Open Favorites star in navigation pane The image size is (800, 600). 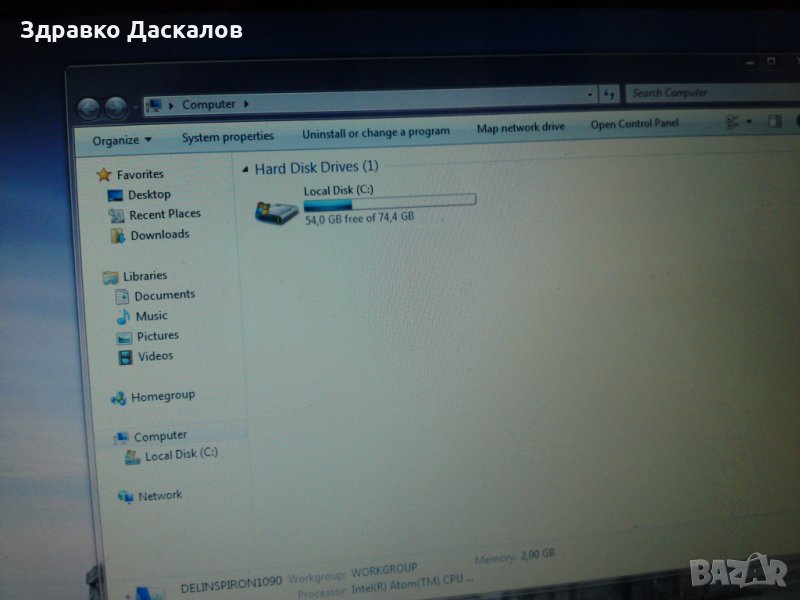[x=104, y=174]
